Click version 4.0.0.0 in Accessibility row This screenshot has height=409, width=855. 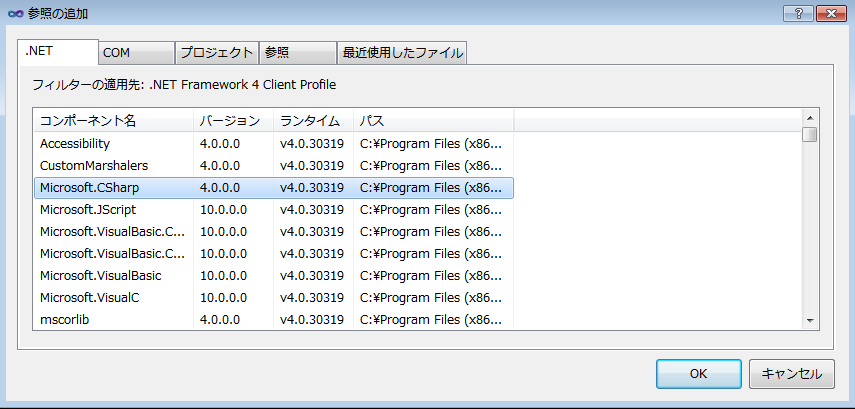(220, 144)
